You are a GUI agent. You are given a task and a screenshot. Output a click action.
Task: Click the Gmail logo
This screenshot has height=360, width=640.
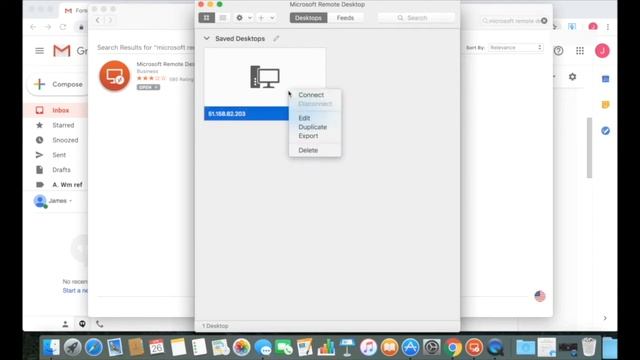tap(62, 51)
